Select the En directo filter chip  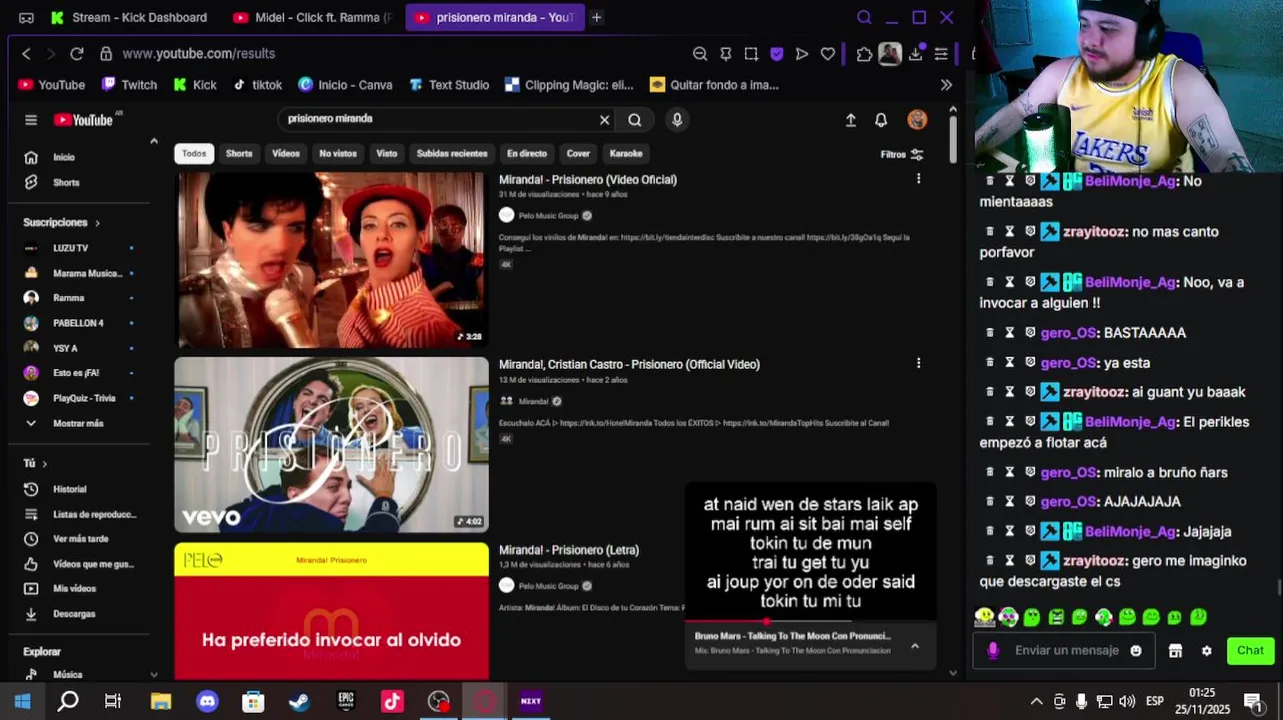point(527,154)
